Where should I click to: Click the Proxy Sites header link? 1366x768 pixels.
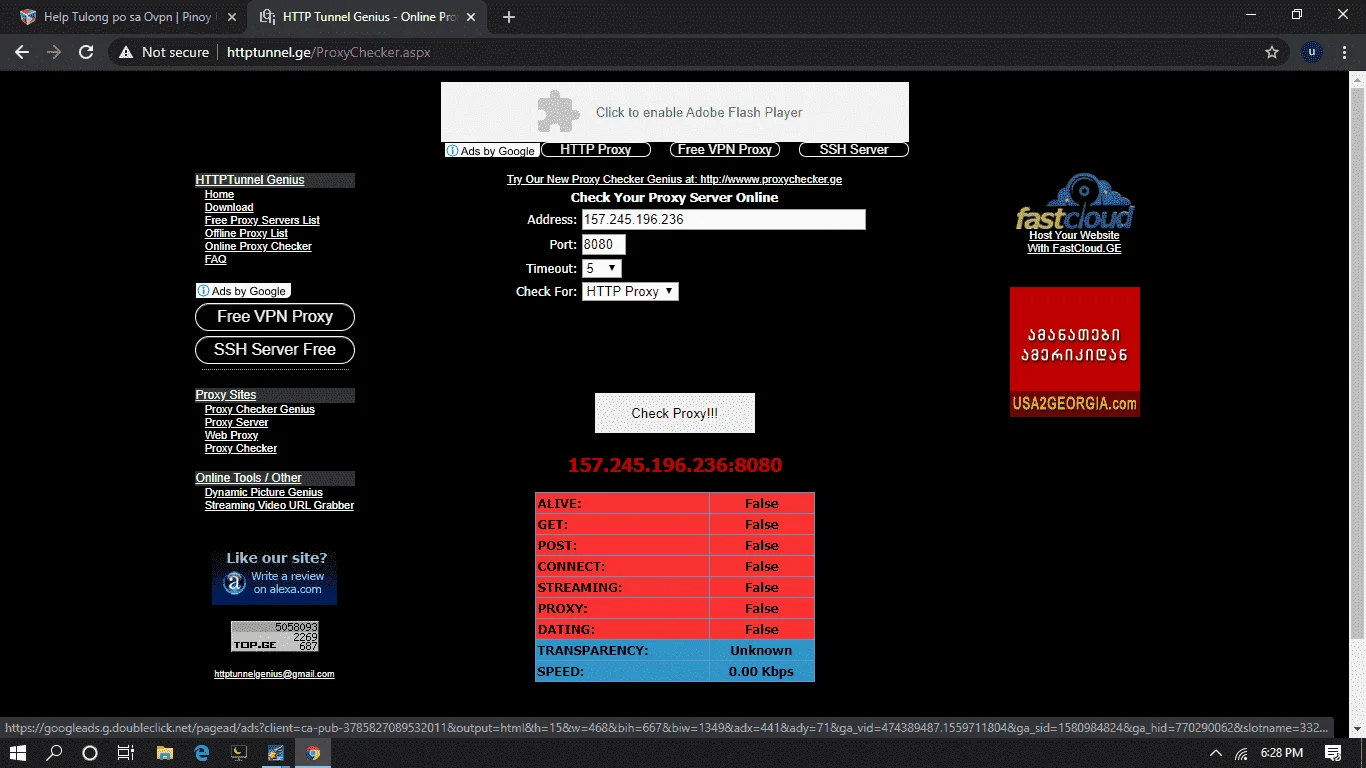226,395
